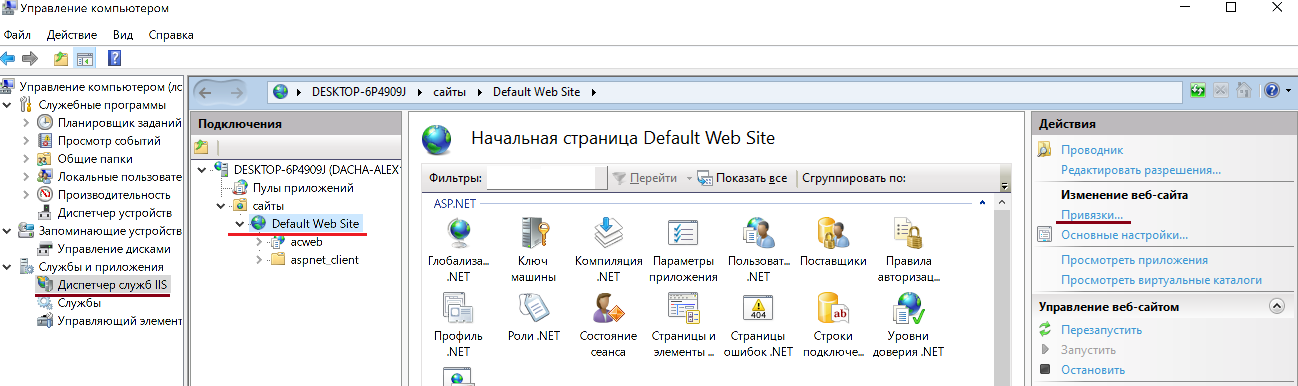The image size is (1298, 386).
Task: Expand the Просмотр событий node
Action: pos(27,141)
